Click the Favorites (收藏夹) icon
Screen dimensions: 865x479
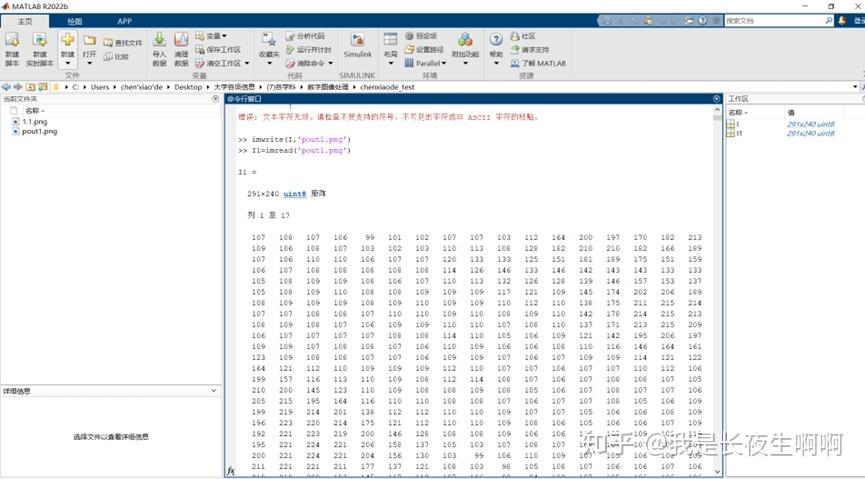click(268, 41)
